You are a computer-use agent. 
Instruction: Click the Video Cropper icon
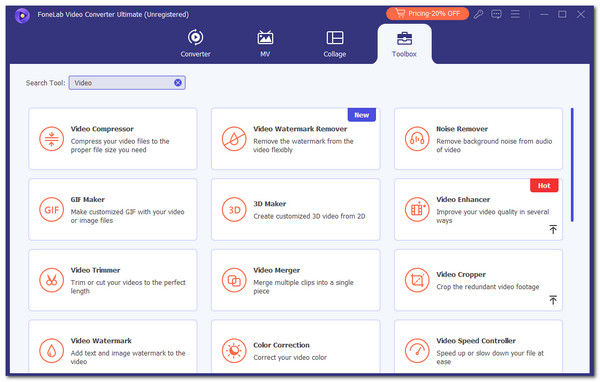[x=417, y=280]
